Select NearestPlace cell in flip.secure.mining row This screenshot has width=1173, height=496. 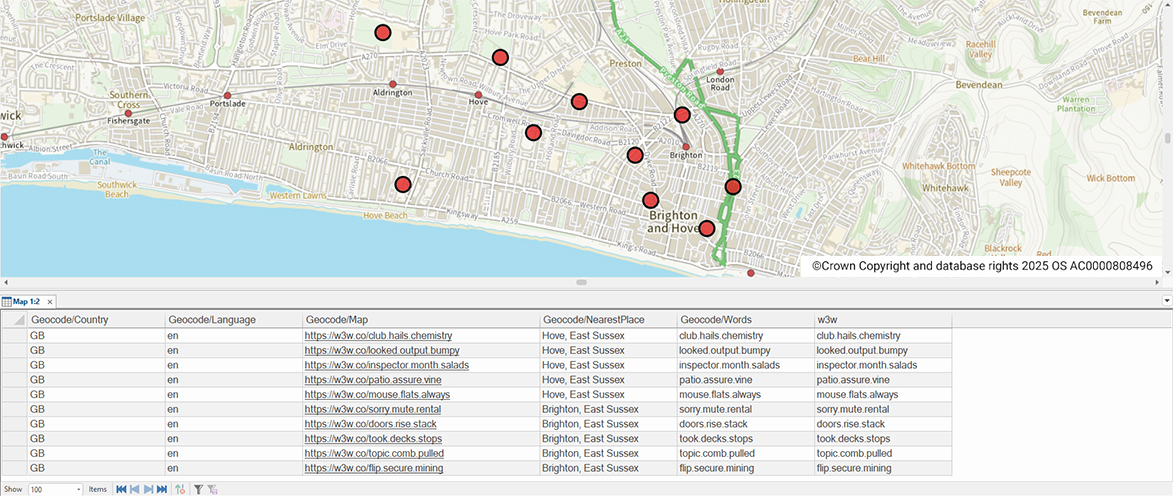[x=607, y=468]
